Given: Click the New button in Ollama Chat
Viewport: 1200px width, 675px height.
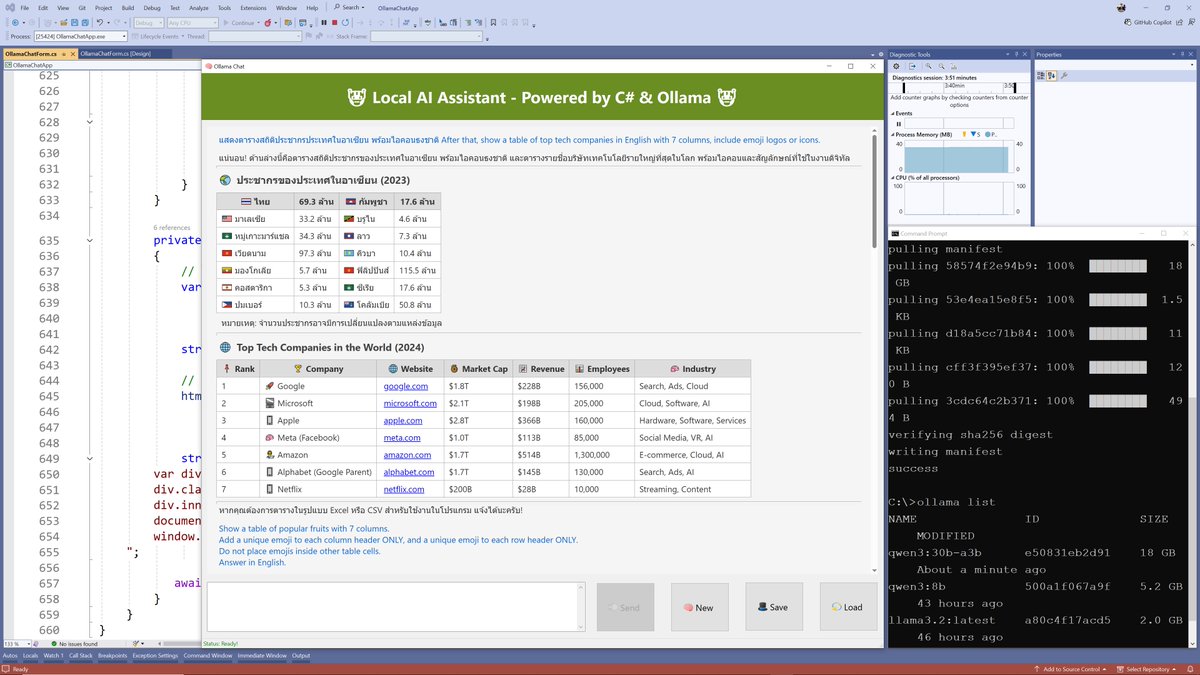Looking at the screenshot, I should pos(700,607).
